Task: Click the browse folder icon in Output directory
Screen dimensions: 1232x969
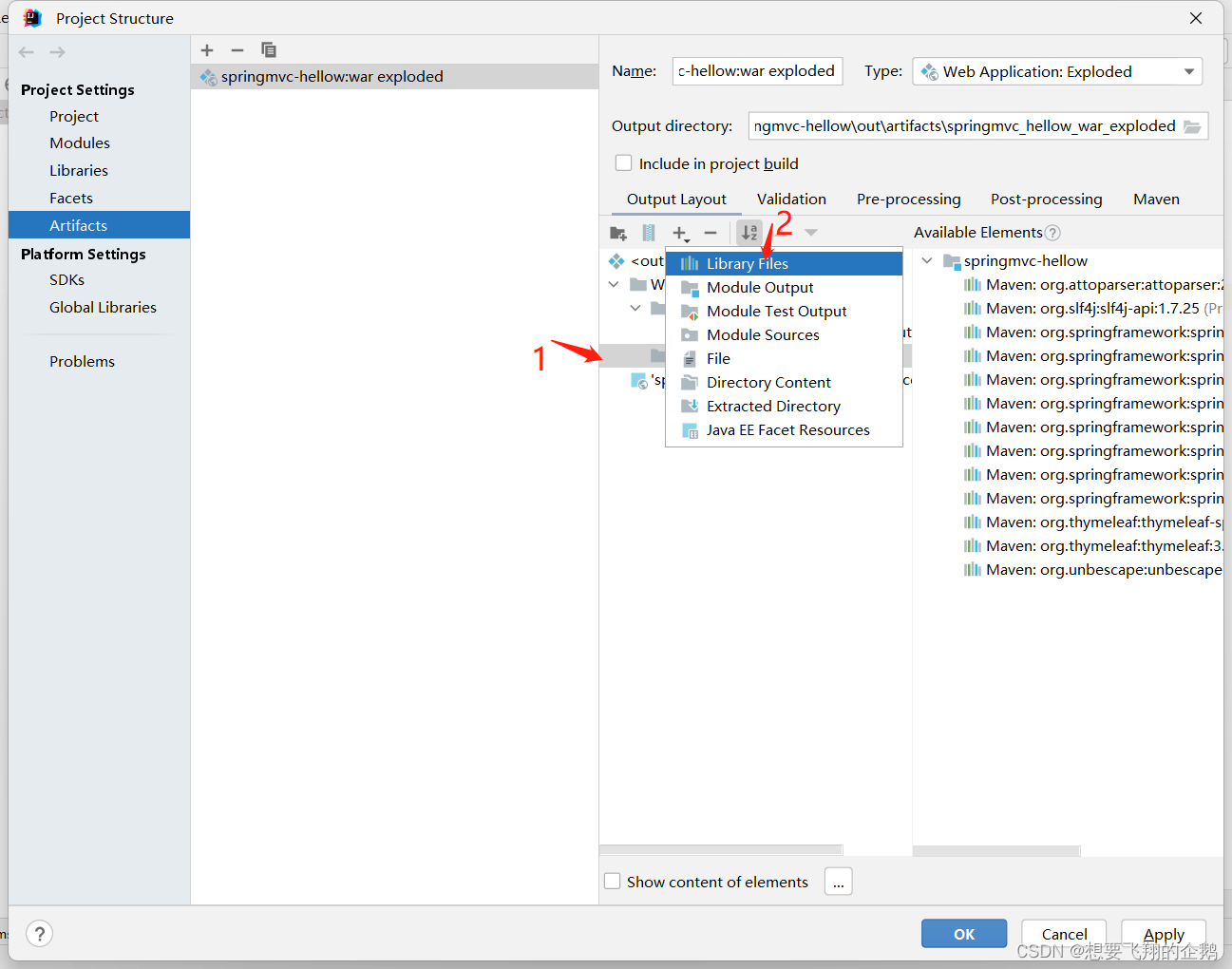Action: (x=1193, y=126)
